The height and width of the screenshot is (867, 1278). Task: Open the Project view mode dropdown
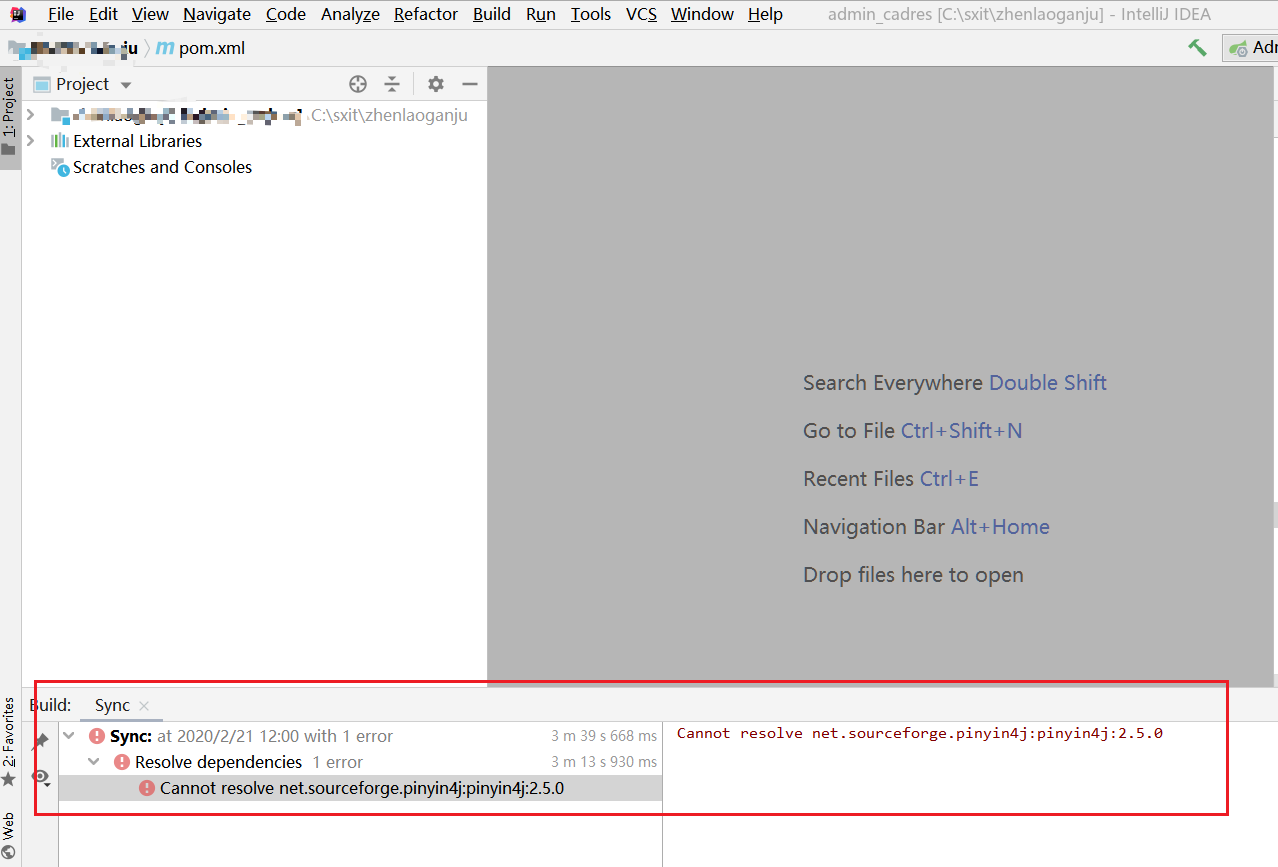coord(127,84)
